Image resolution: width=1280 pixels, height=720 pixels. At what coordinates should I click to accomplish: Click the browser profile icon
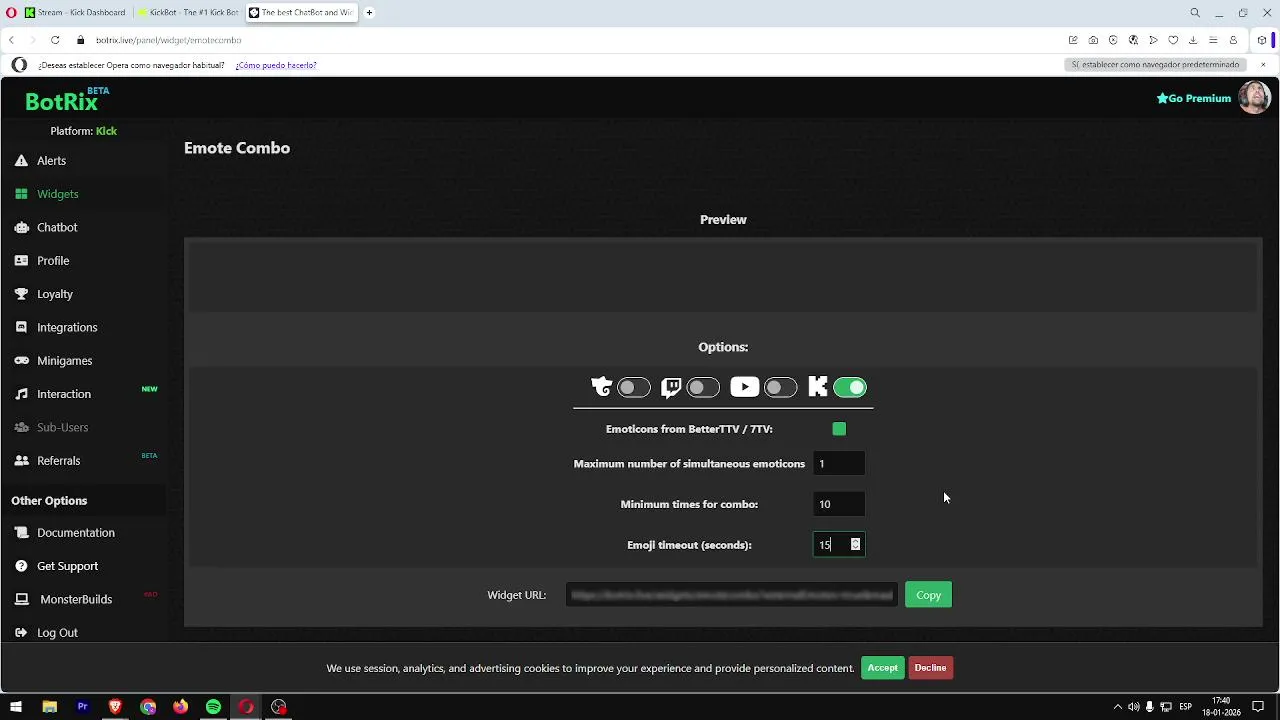pos(1233,40)
